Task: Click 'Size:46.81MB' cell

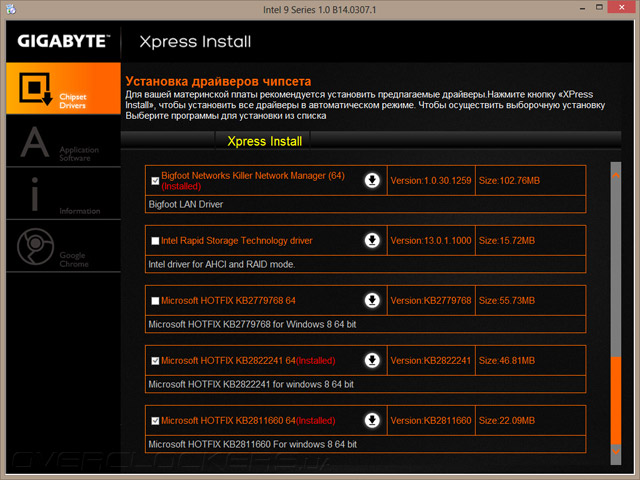Action: (531, 360)
